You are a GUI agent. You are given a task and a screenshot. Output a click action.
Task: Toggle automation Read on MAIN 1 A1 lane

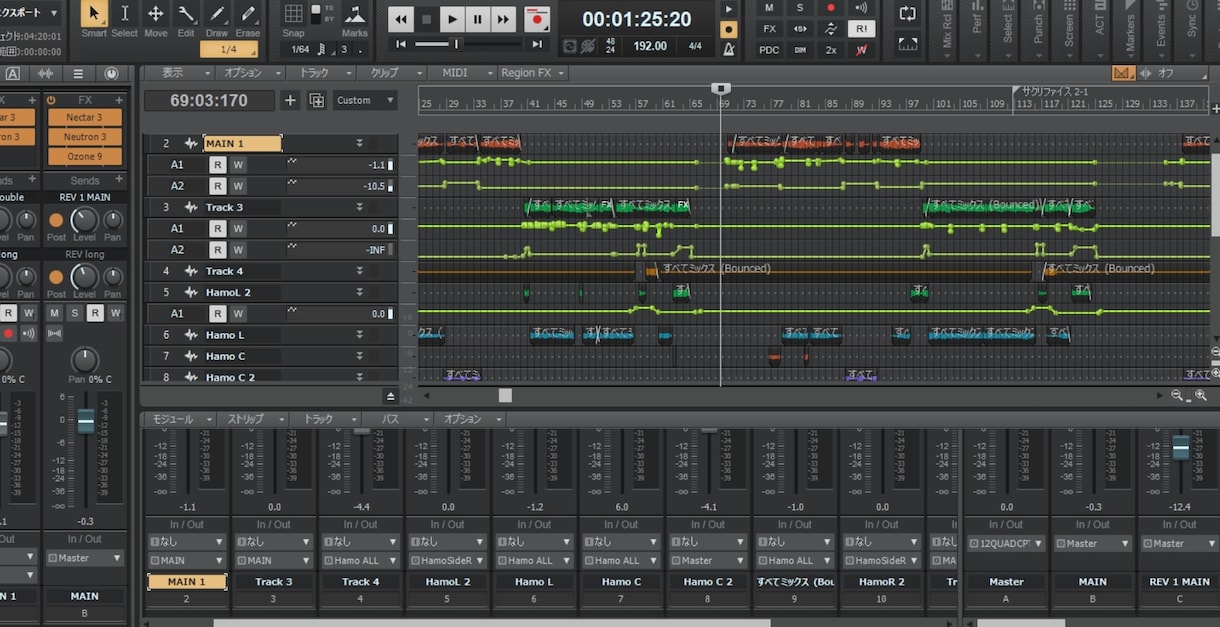tap(217, 165)
